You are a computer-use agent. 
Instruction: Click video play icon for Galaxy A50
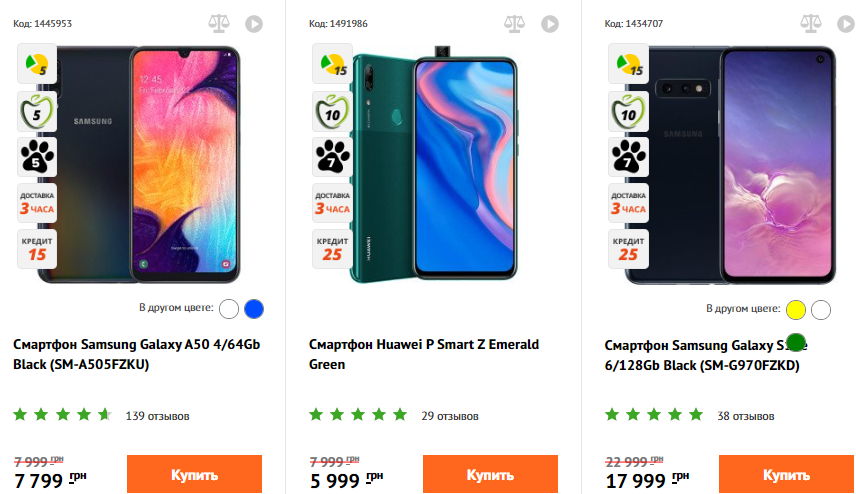point(254,23)
